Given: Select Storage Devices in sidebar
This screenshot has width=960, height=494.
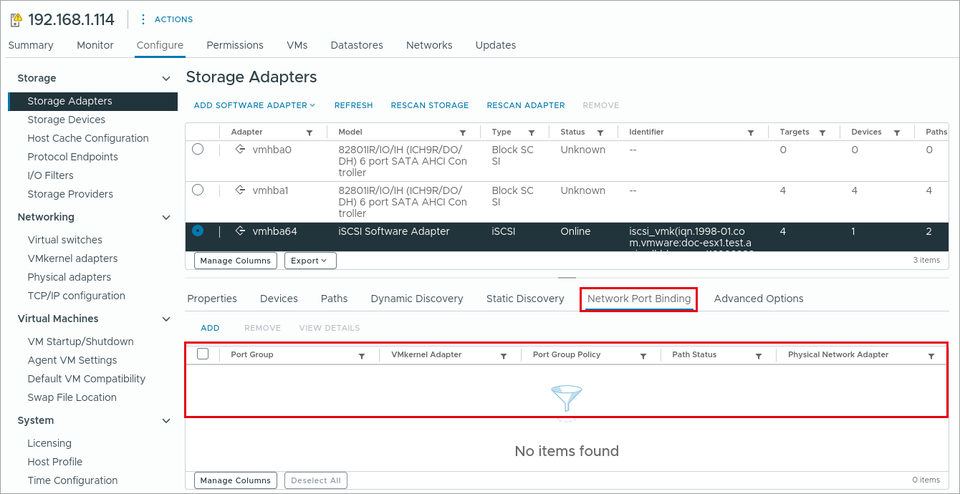Looking at the screenshot, I should (66, 120).
